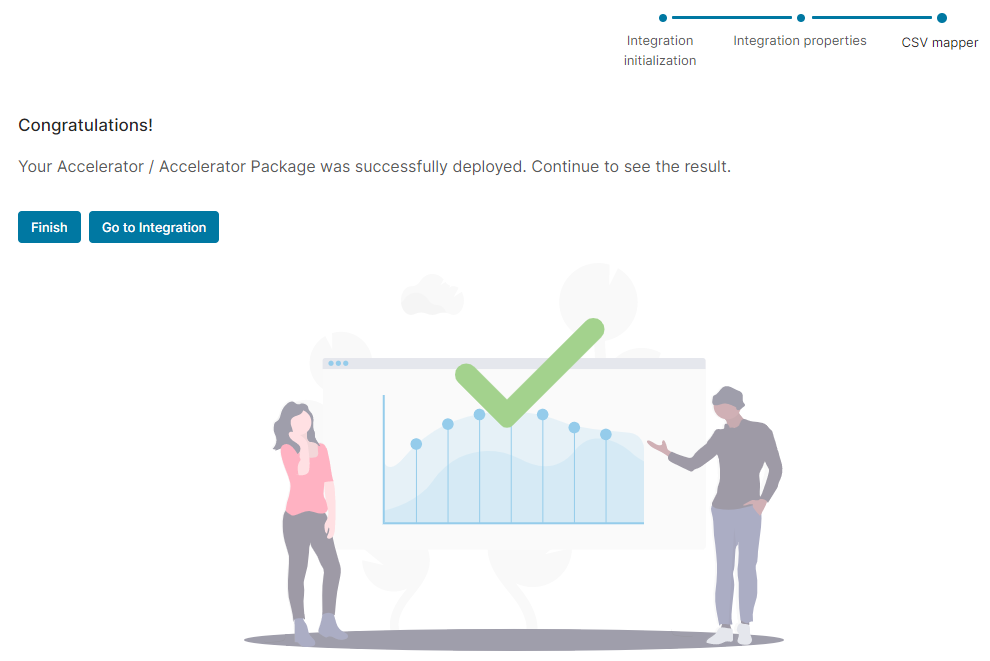
Task: Select the Integration initialization step dot
Action: pos(662,18)
